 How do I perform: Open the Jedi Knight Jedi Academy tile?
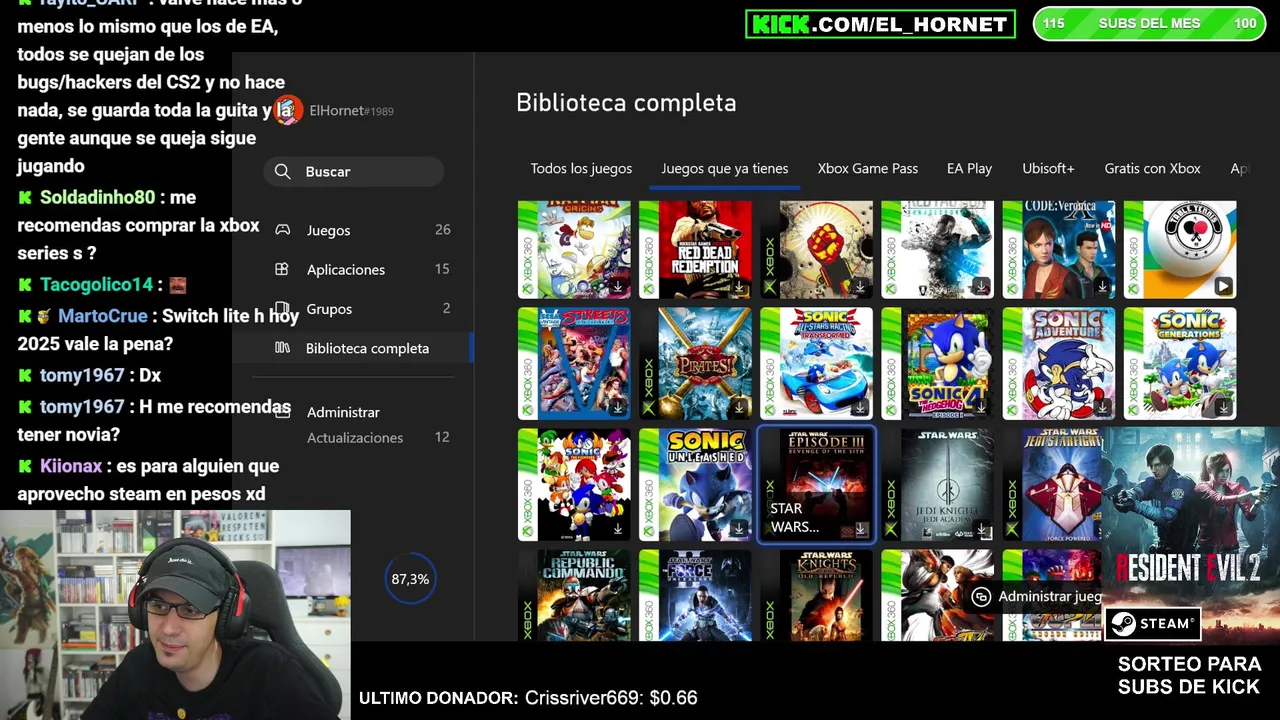tap(937, 484)
